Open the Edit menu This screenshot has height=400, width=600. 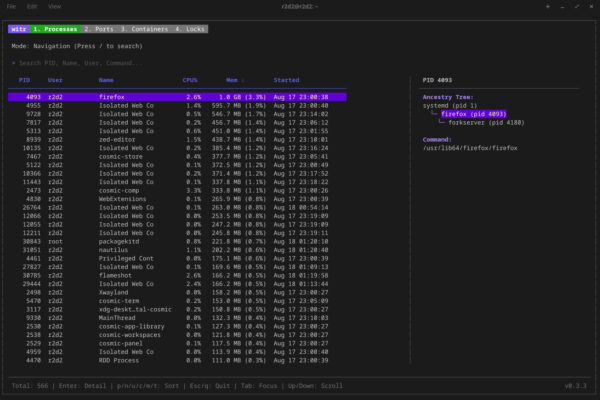[32, 7]
